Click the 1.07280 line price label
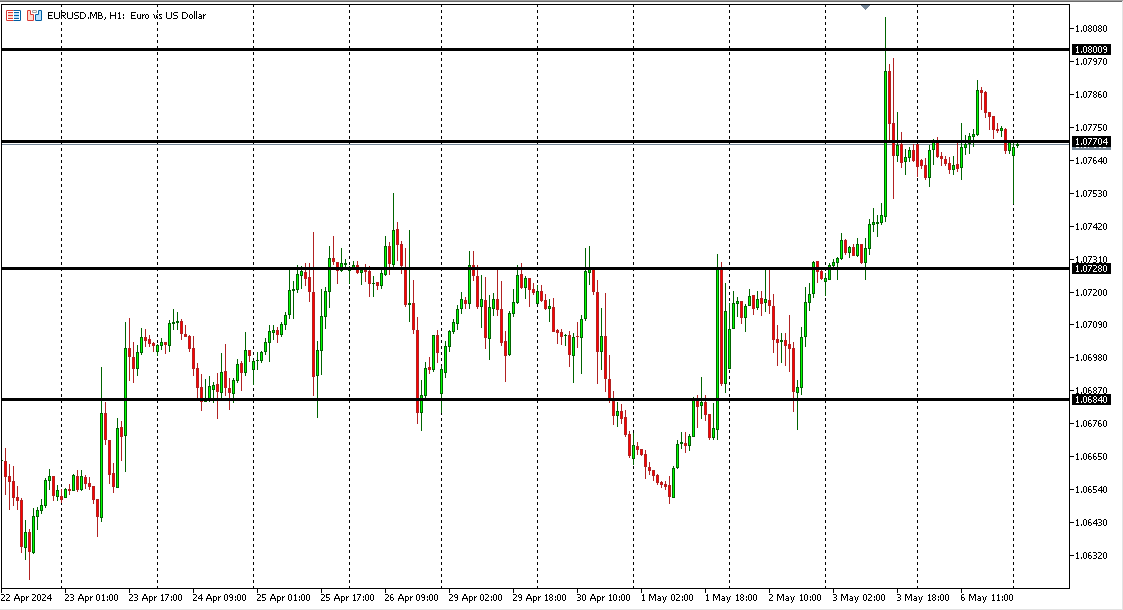Viewport: 1123px width, 610px height. click(x=1091, y=268)
